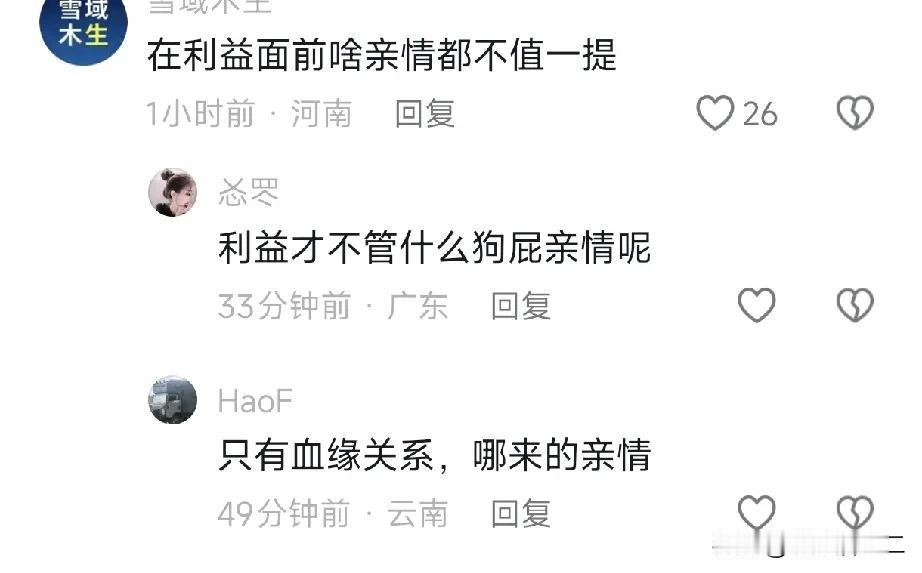The height and width of the screenshot is (573, 922).
Task: Open the HaoF username profile
Action: [255, 401]
